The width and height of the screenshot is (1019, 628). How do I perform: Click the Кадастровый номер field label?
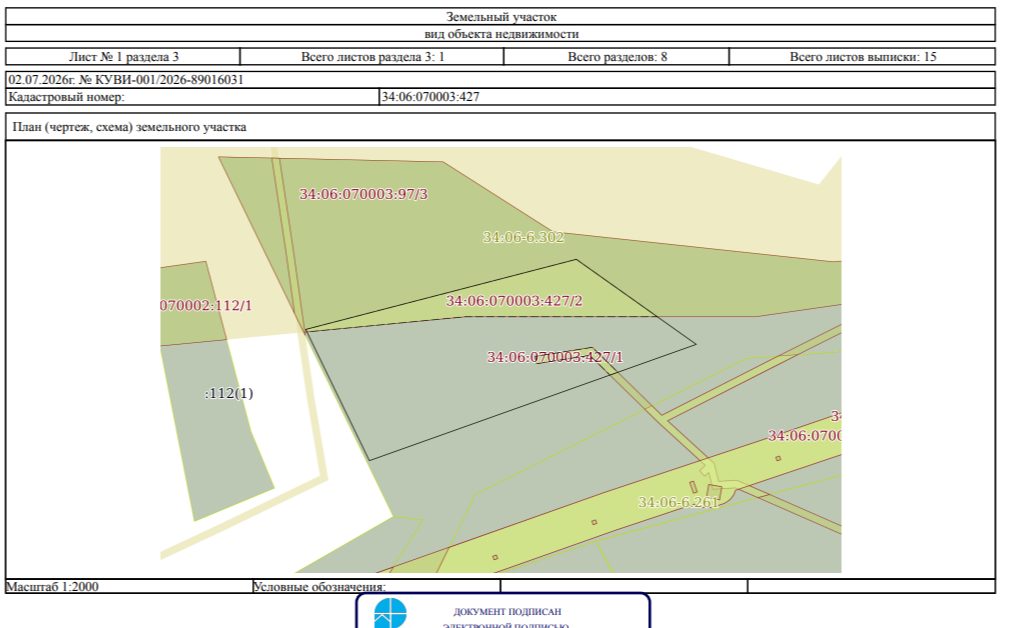click(66, 97)
